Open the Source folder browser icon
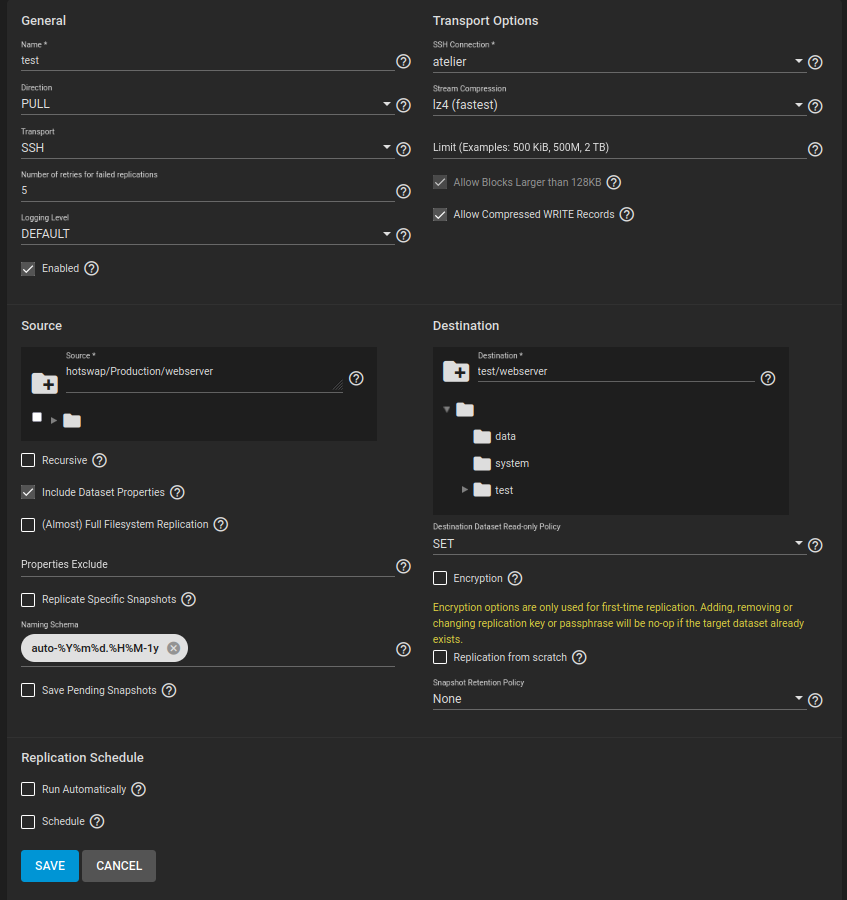 [x=44, y=382]
